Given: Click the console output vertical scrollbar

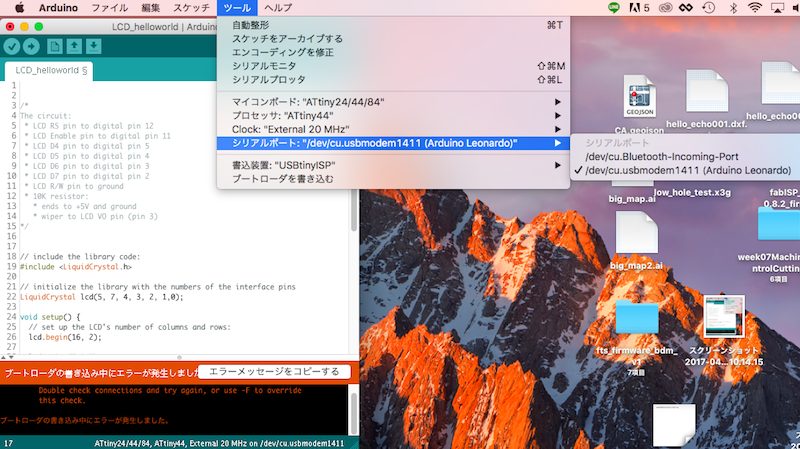Looking at the screenshot, I should pos(354,413).
